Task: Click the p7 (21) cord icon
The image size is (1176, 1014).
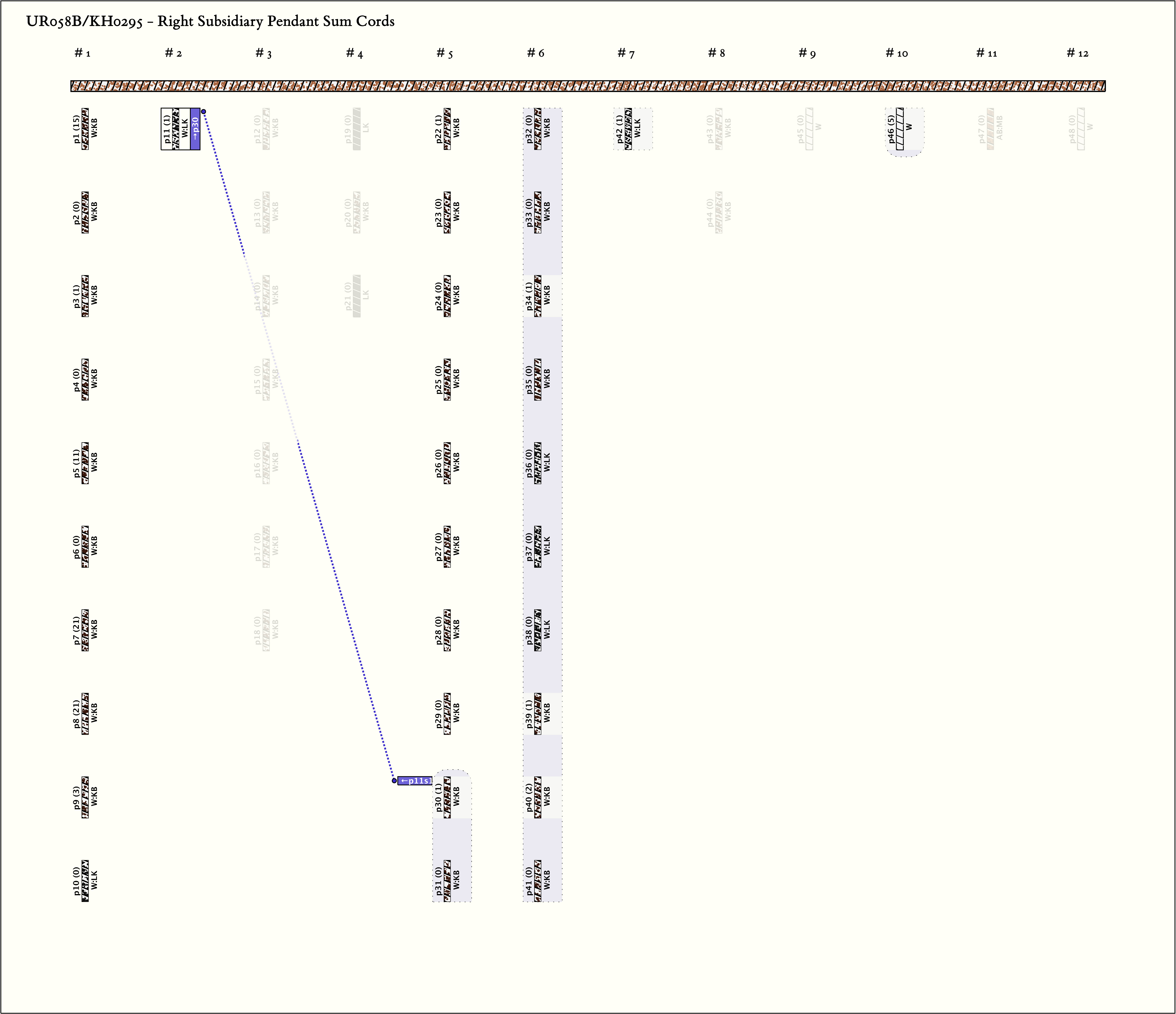Action: (85, 630)
